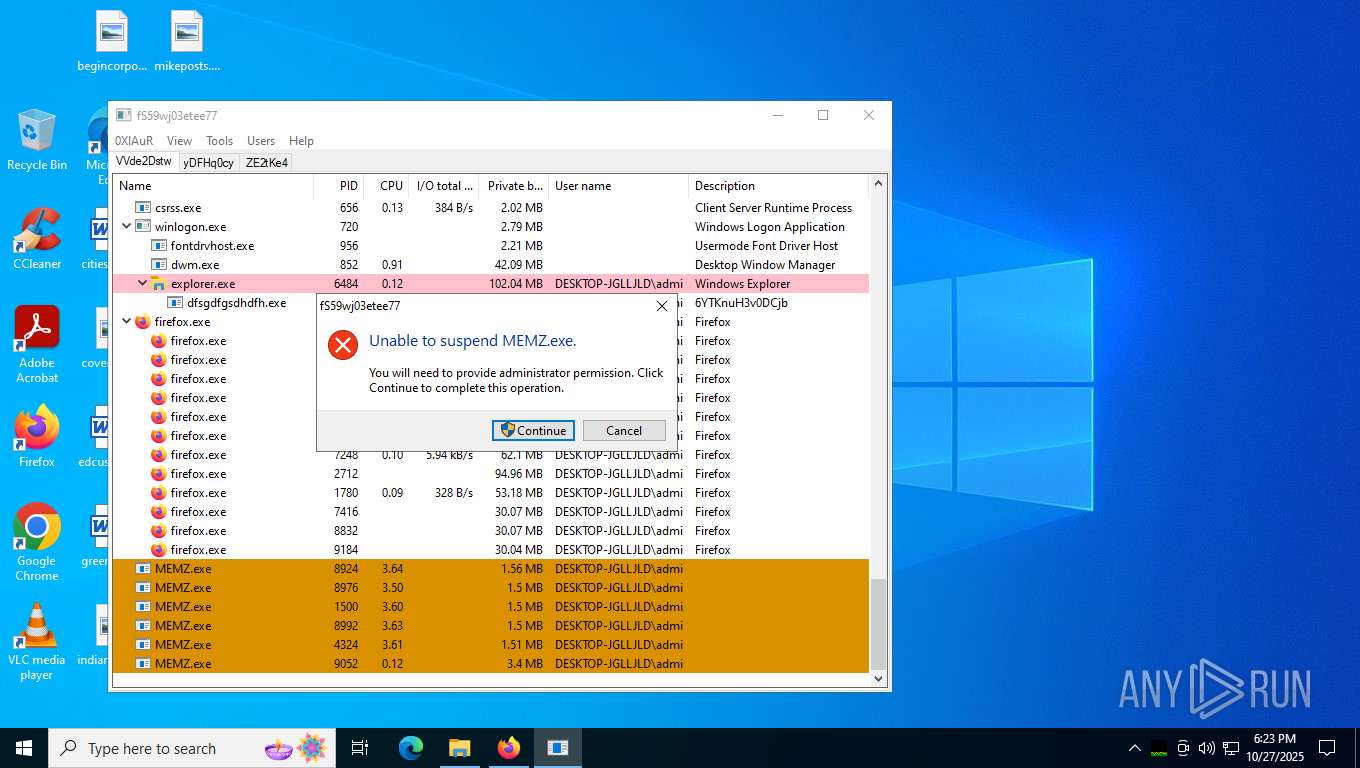1360x768 pixels.
Task: Click the 6YTKnuH3v0DCjb description text
Action: coord(742,303)
